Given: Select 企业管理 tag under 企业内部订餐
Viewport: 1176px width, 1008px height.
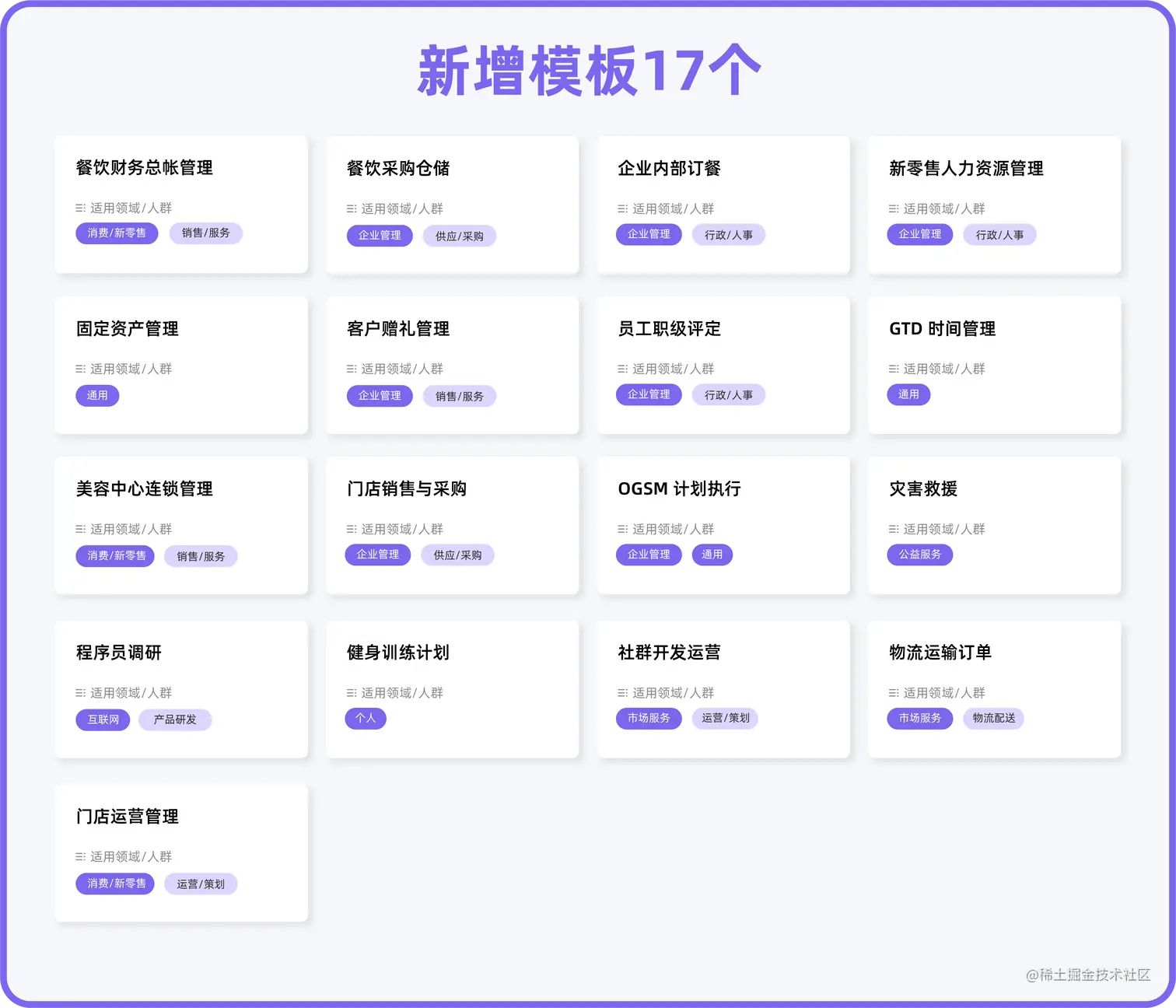Looking at the screenshot, I should coord(649,234).
